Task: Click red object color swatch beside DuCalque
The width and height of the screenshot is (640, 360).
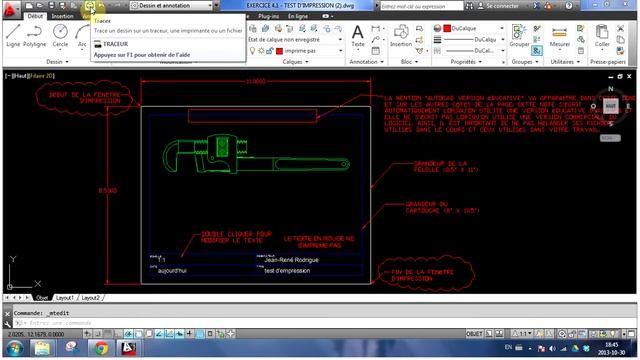Action: pos(447,28)
